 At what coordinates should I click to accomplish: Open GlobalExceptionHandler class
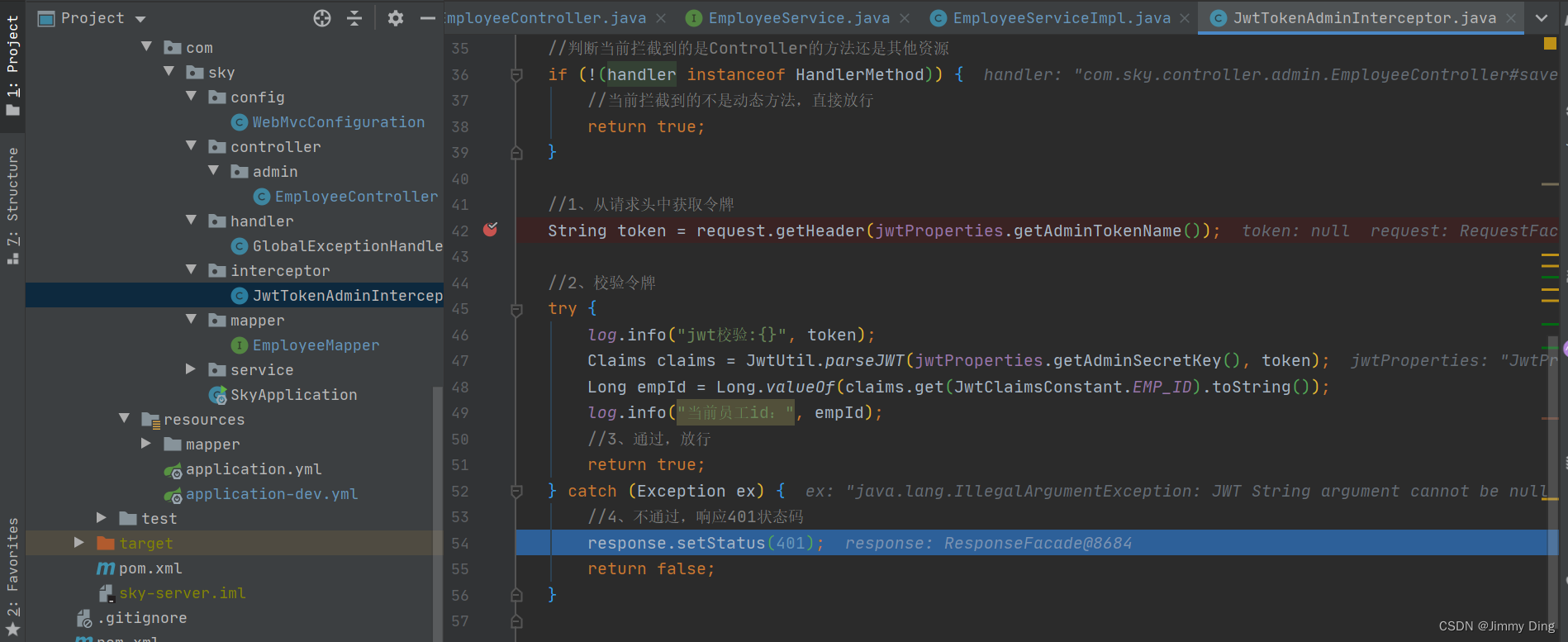click(347, 246)
